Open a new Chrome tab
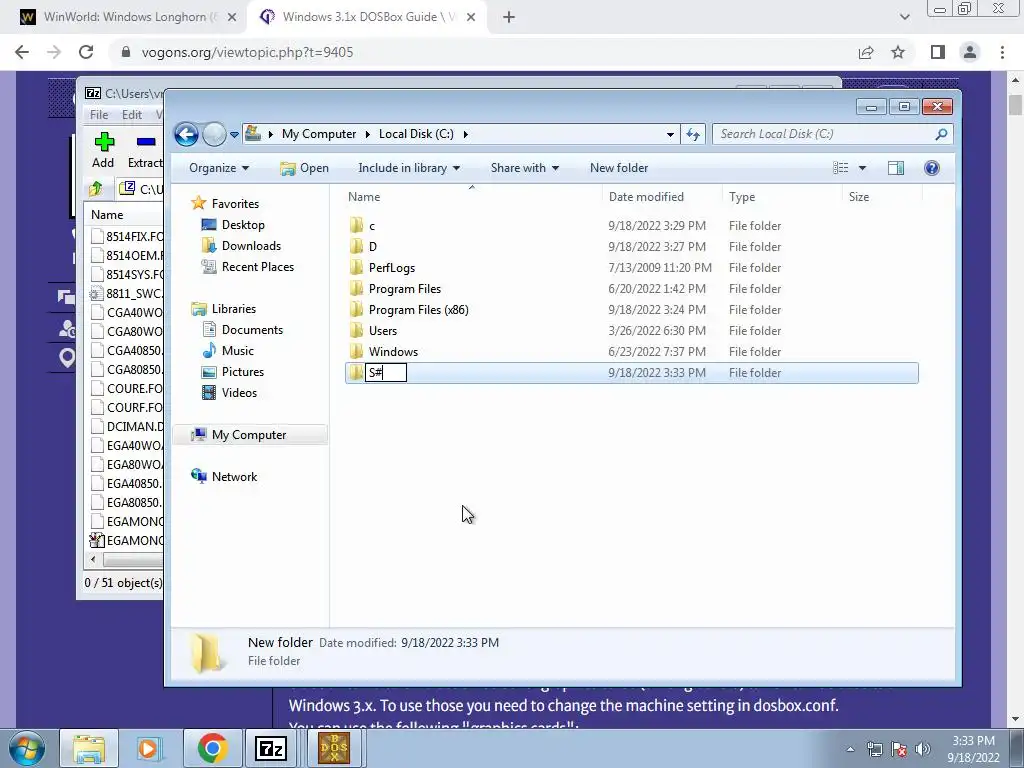The height and width of the screenshot is (768, 1024). (509, 17)
